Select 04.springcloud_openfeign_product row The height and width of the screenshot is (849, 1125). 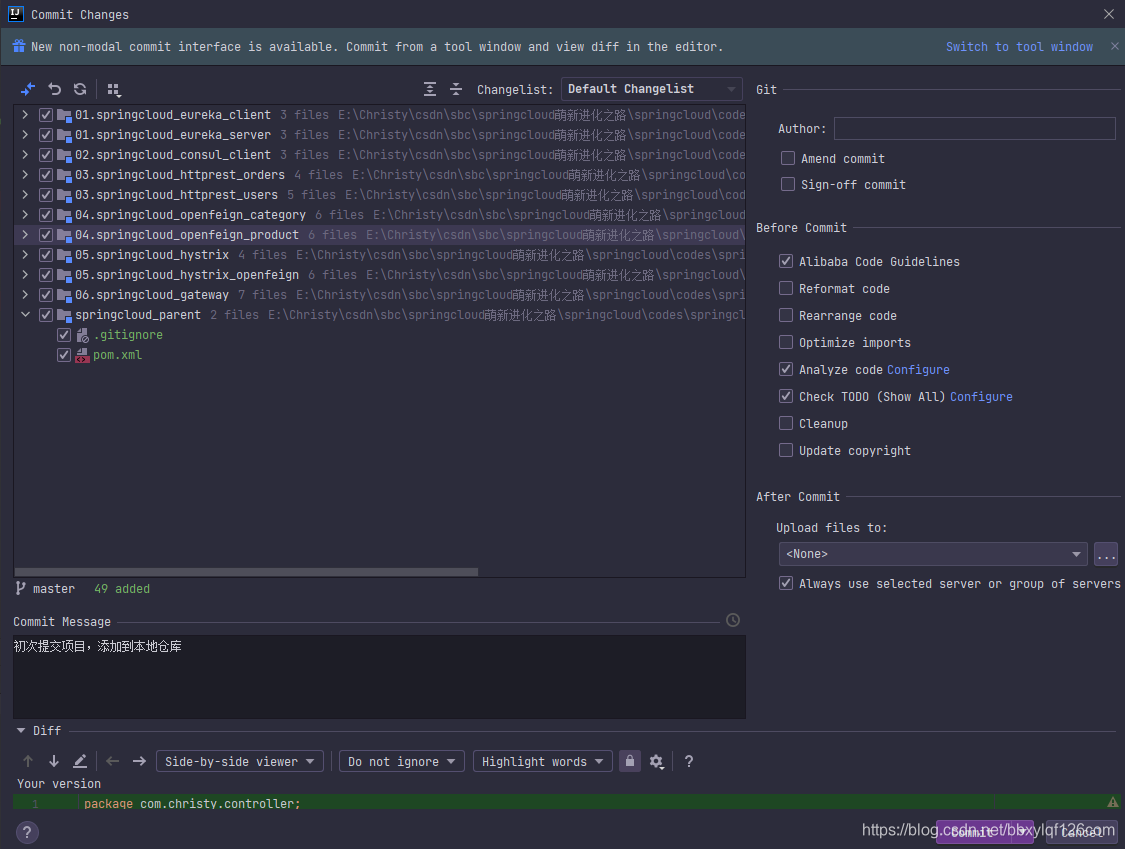pos(380,235)
